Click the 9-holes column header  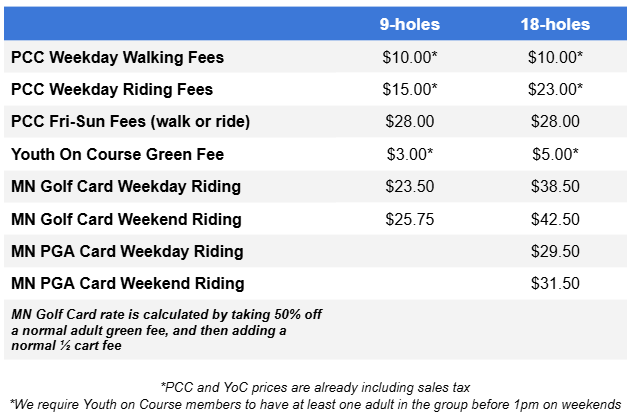(410, 24)
